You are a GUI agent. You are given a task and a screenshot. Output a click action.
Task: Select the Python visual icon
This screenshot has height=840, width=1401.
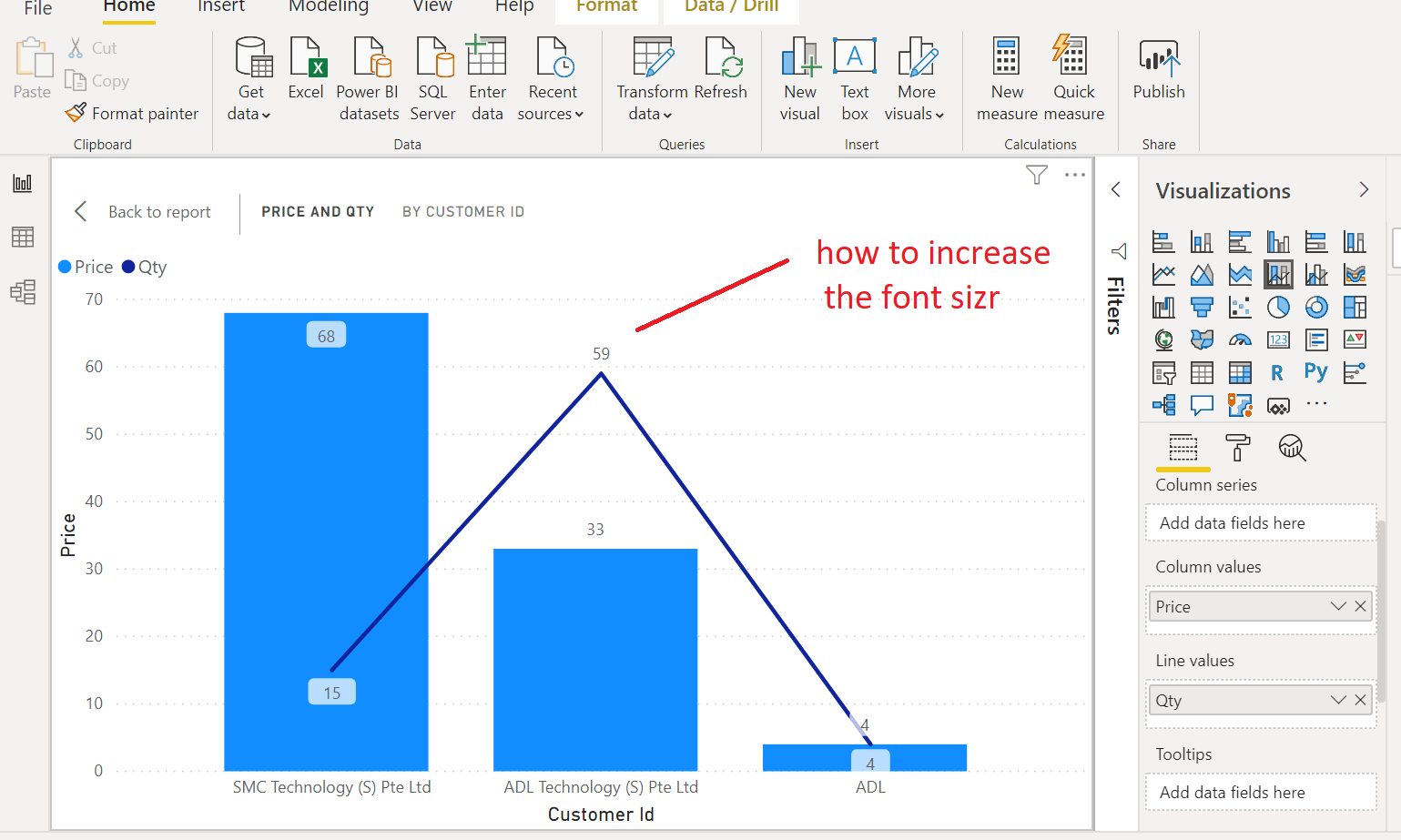click(x=1315, y=372)
